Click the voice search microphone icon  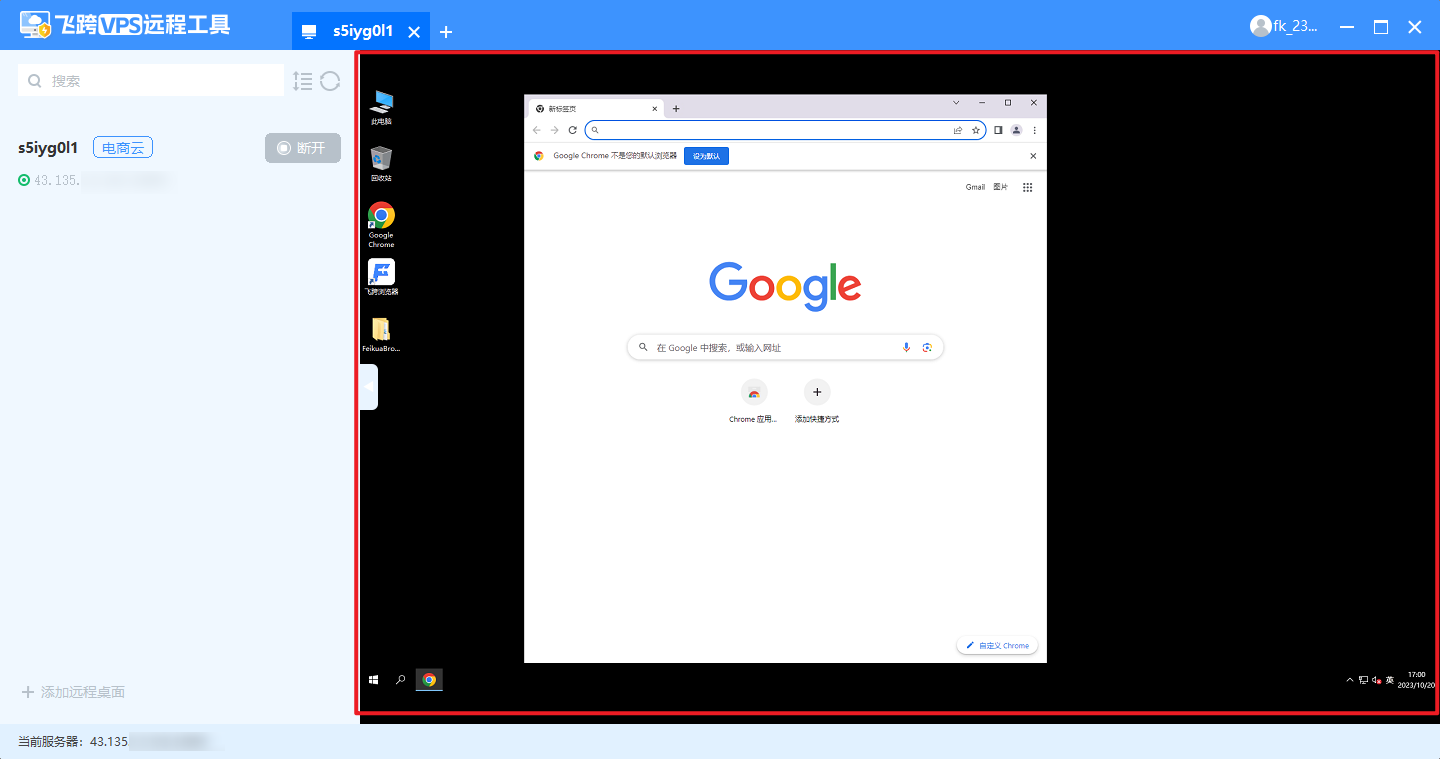coord(907,347)
